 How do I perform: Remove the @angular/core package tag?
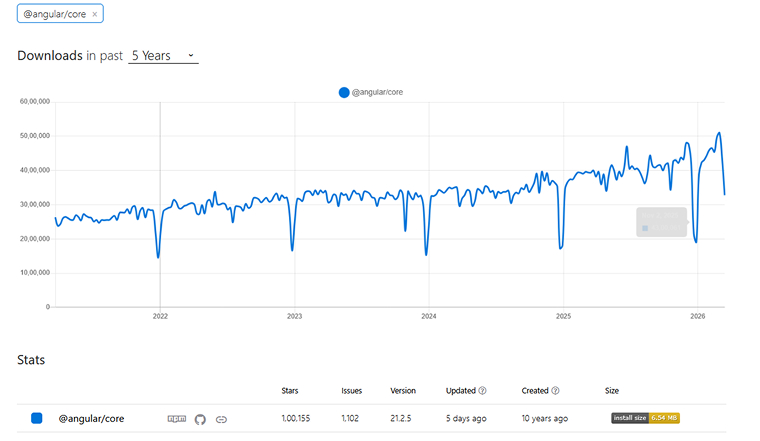tap(94, 15)
